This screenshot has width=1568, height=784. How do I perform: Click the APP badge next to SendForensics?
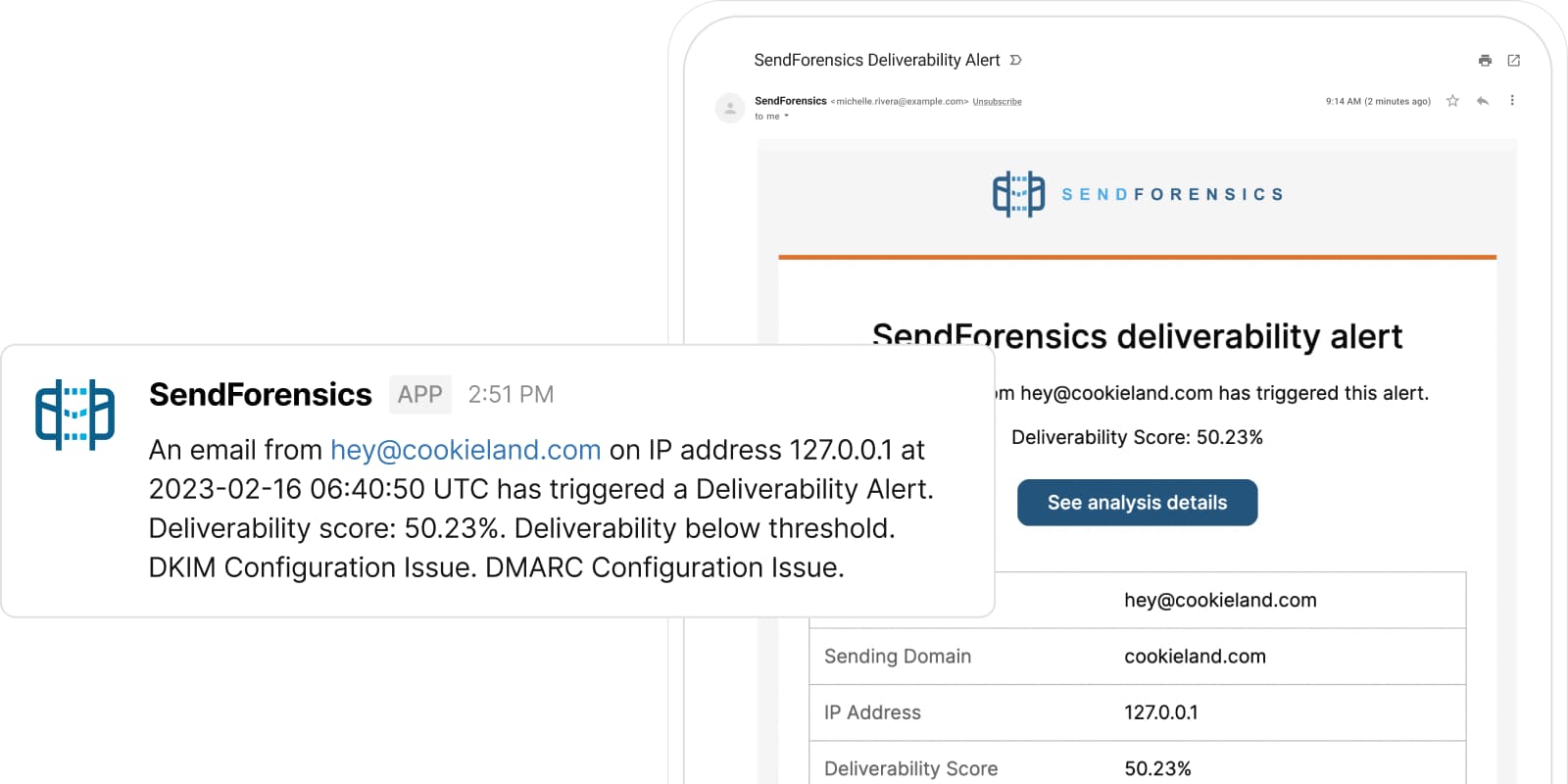click(x=419, y=394)
